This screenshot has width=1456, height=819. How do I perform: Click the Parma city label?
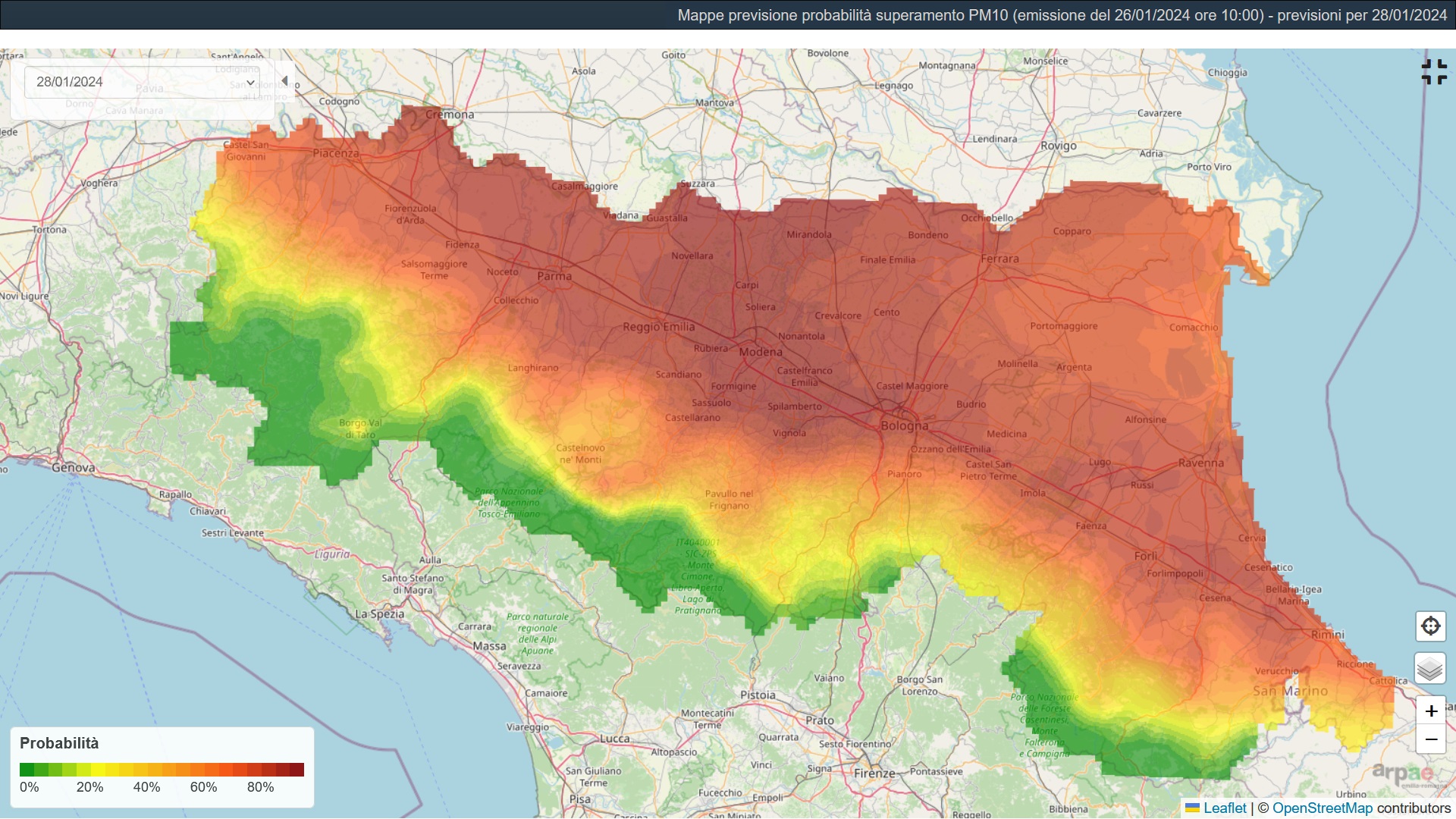click(x=554, y=276)
